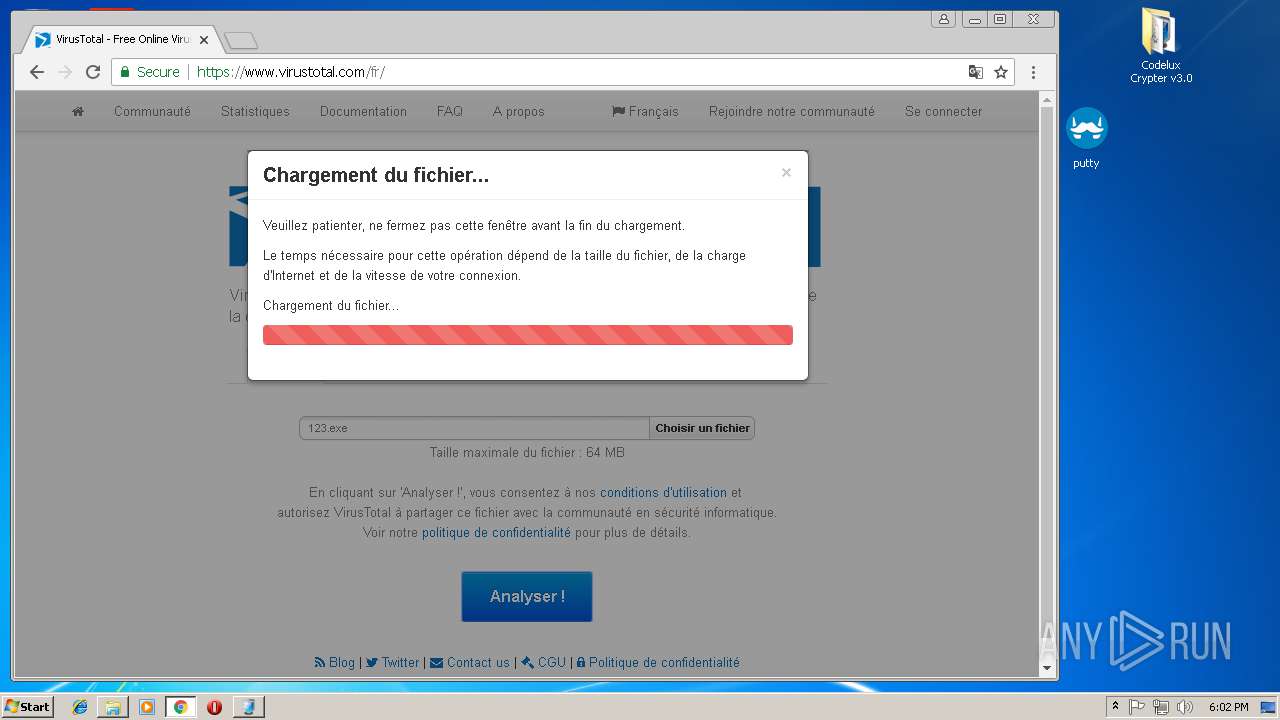Click Se connecter link
1280x720 pixels.
point(944,112)
